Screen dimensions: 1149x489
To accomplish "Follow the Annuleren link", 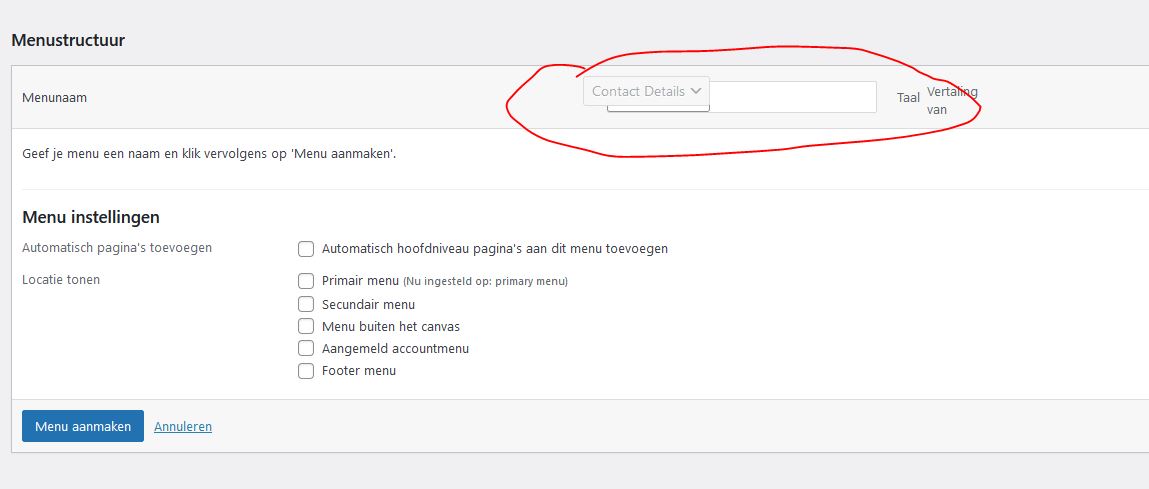I will pos(183,426).
